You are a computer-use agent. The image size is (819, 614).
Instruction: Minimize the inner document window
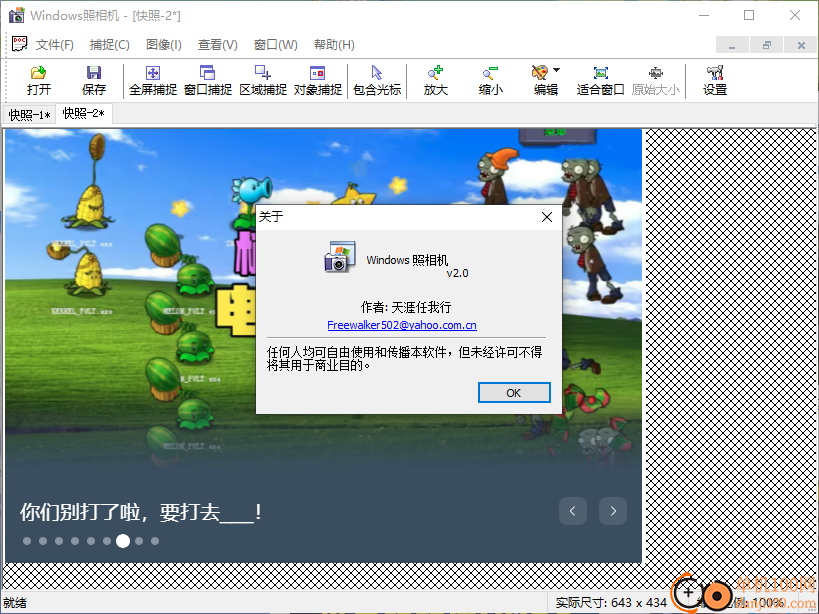click(732, 45)
